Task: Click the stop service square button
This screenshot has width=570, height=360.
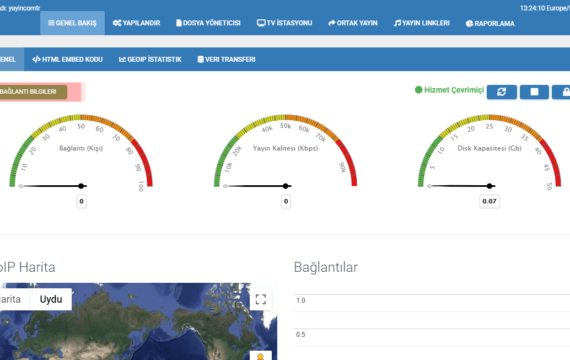Action: pos(534,92)
